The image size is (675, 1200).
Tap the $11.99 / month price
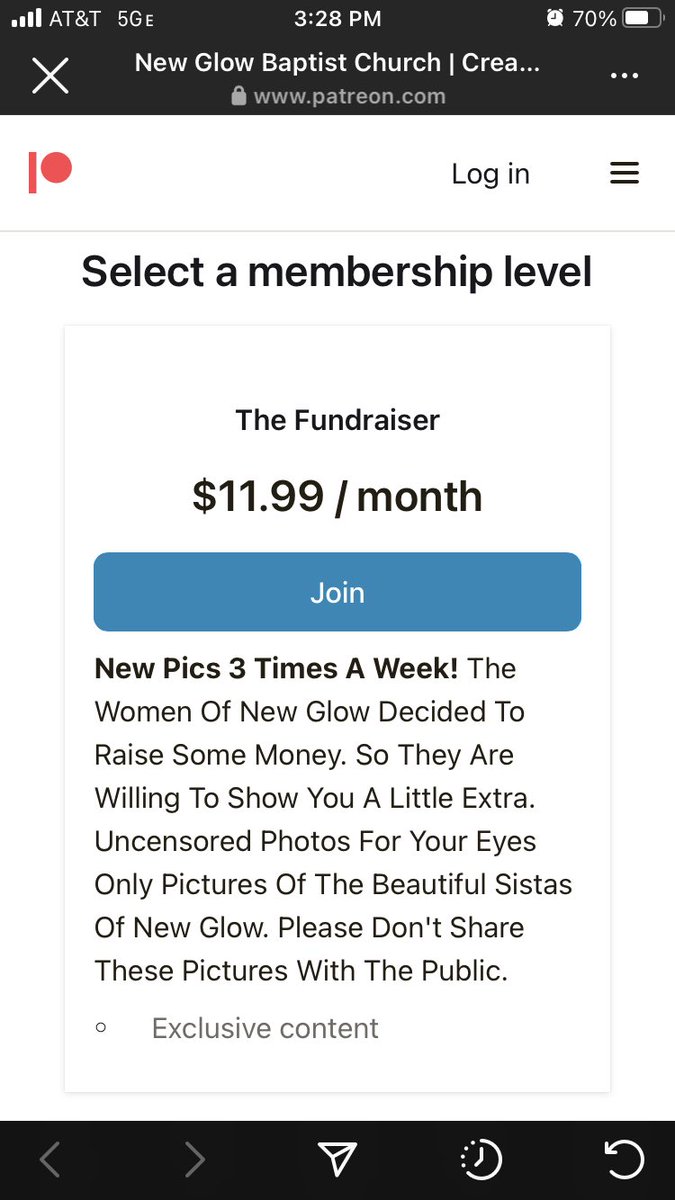(x=337, y=496)
